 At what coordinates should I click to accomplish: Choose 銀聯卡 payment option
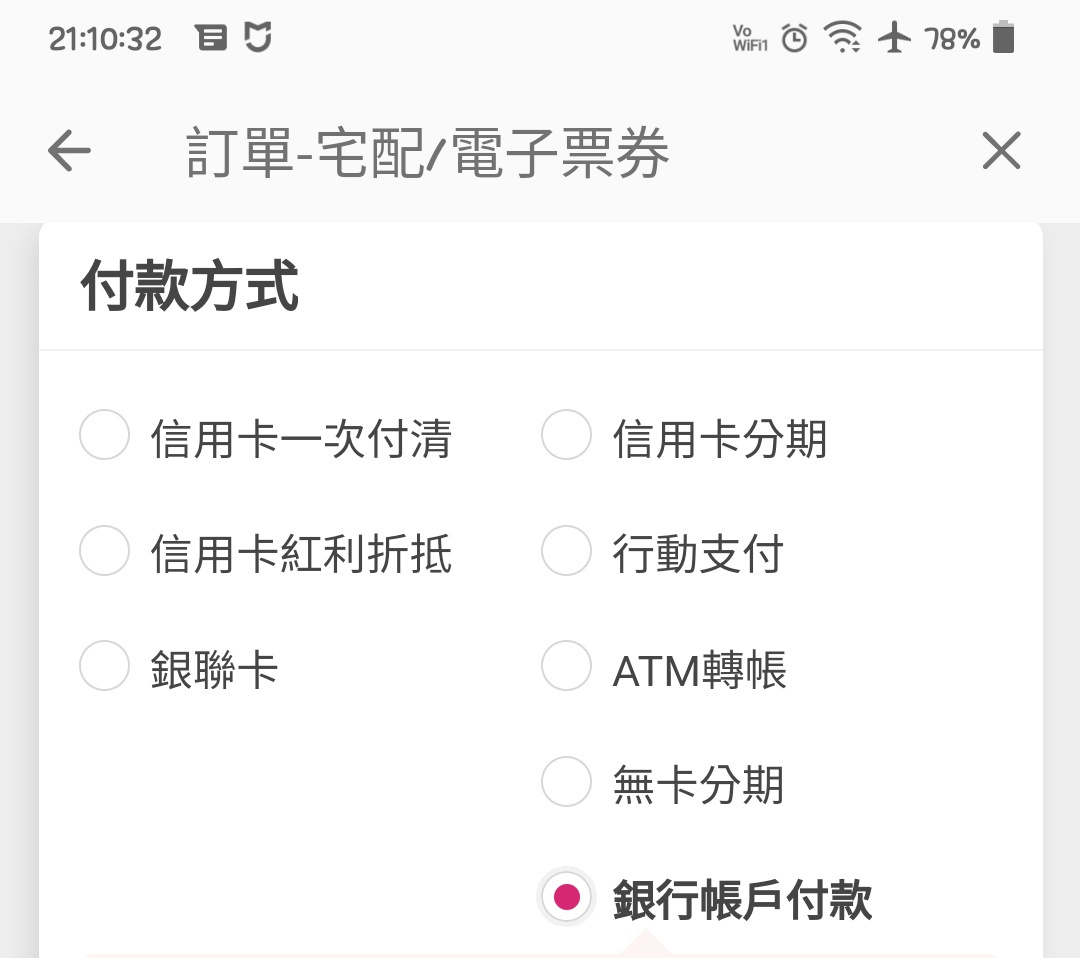(105, 667)
